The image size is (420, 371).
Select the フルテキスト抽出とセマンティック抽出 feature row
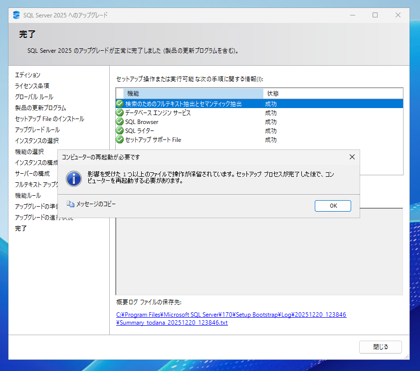[x=259, y=104]
